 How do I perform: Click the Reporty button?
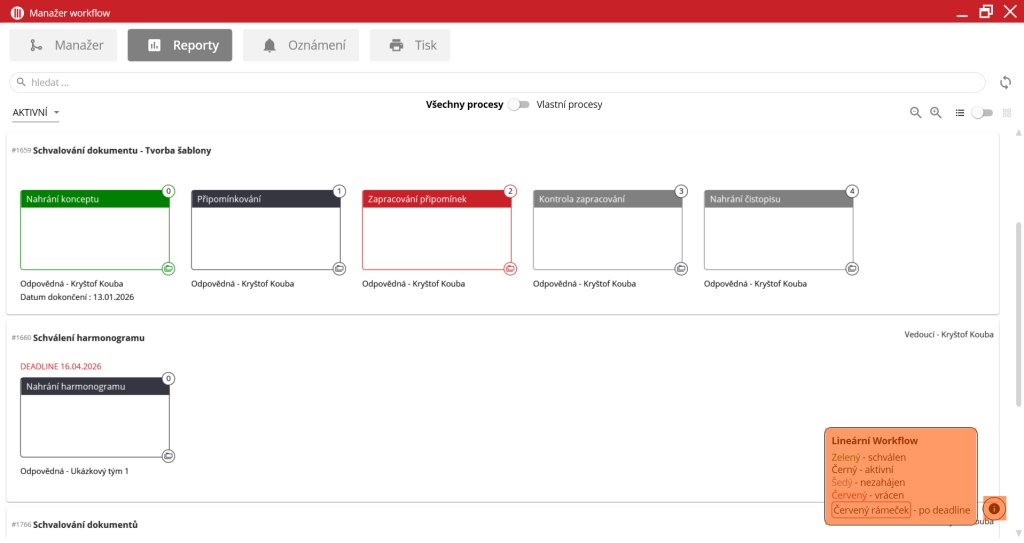coord(180,45)
